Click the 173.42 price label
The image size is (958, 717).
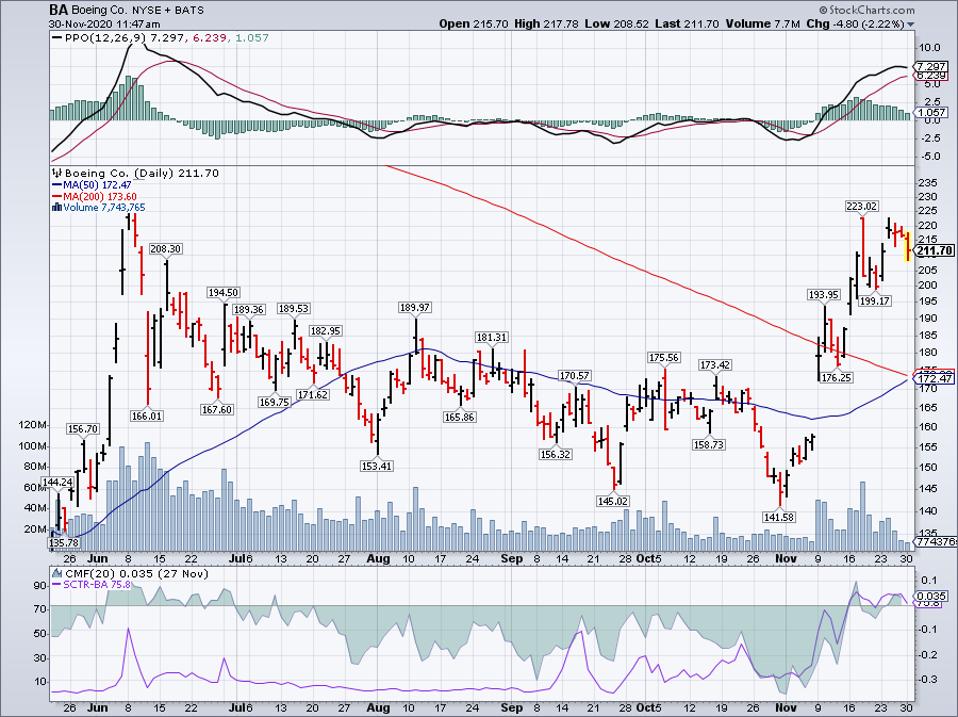(715, 365)
